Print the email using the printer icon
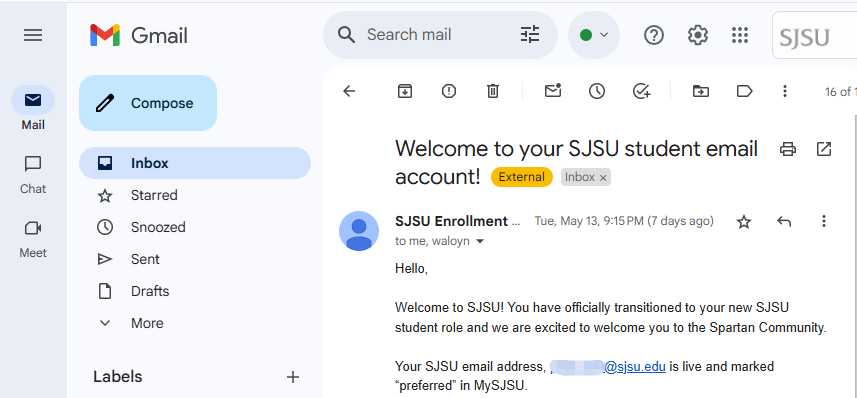This screenshot has height=398, width=857. pyautogui.click(x=788, y=149)
